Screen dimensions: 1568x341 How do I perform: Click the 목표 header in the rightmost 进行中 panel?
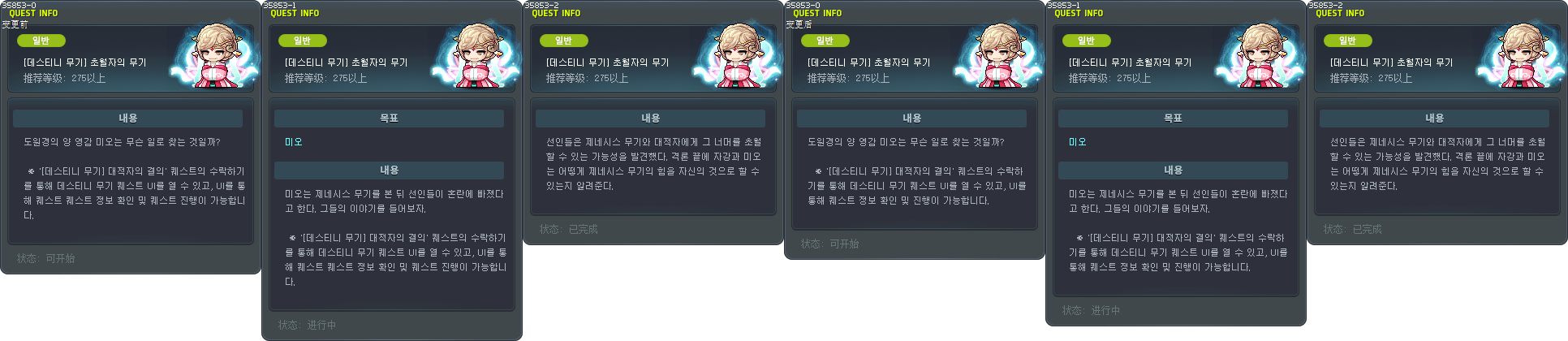1173,119
